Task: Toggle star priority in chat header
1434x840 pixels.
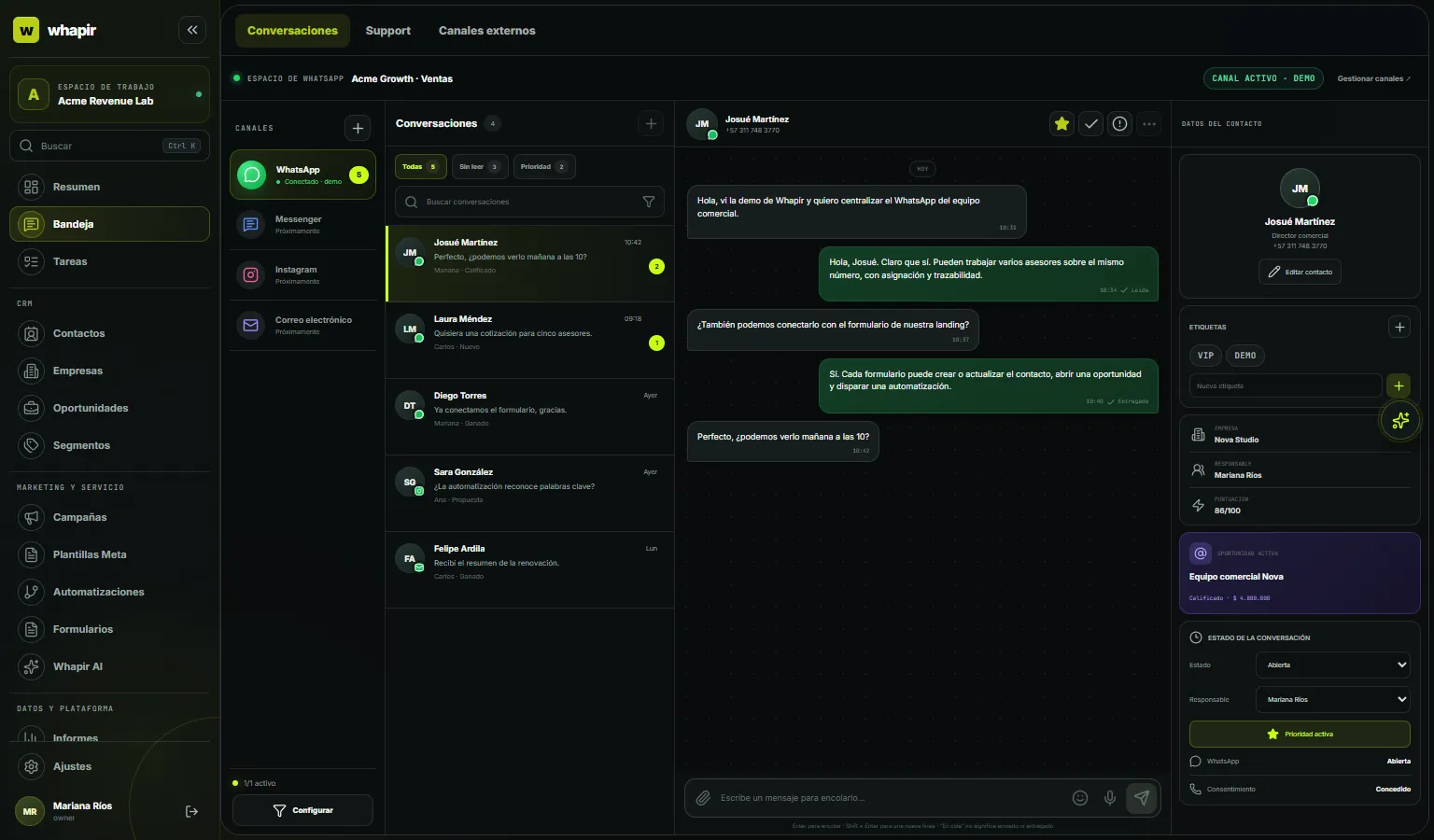Action: pos(1061,123)
